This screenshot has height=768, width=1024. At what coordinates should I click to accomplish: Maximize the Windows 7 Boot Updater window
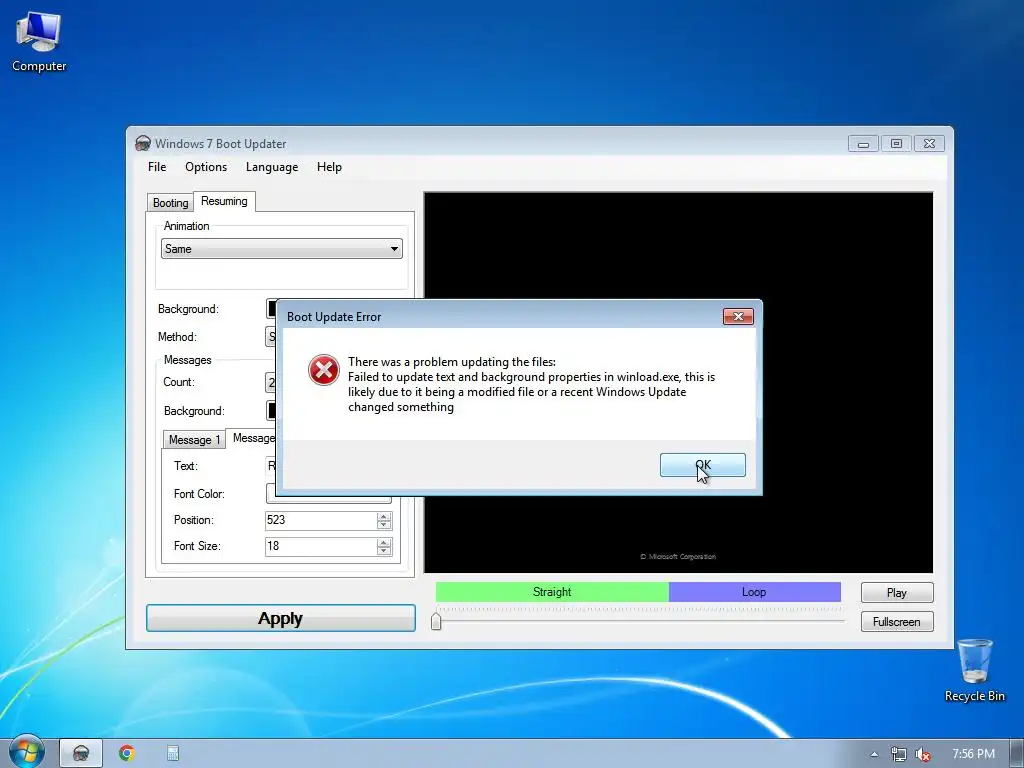(x=896, y=144)
